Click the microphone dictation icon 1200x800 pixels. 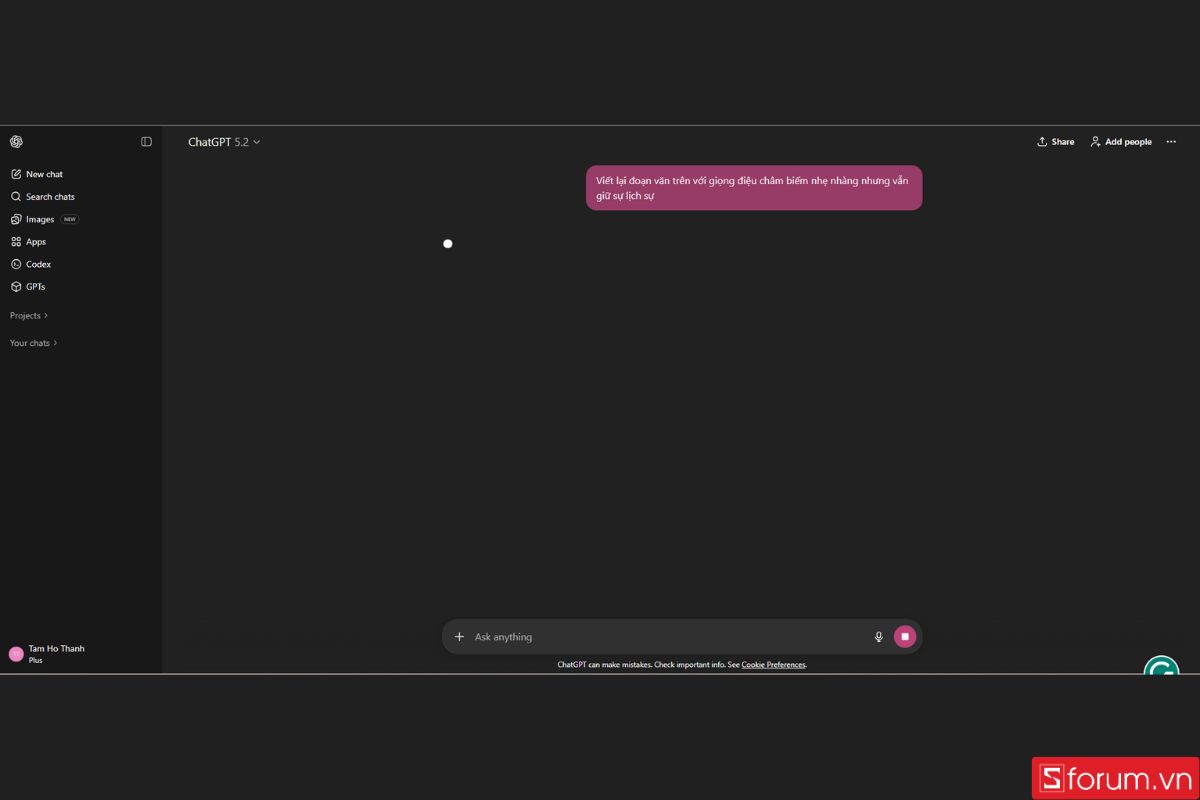tap(879, 637)
